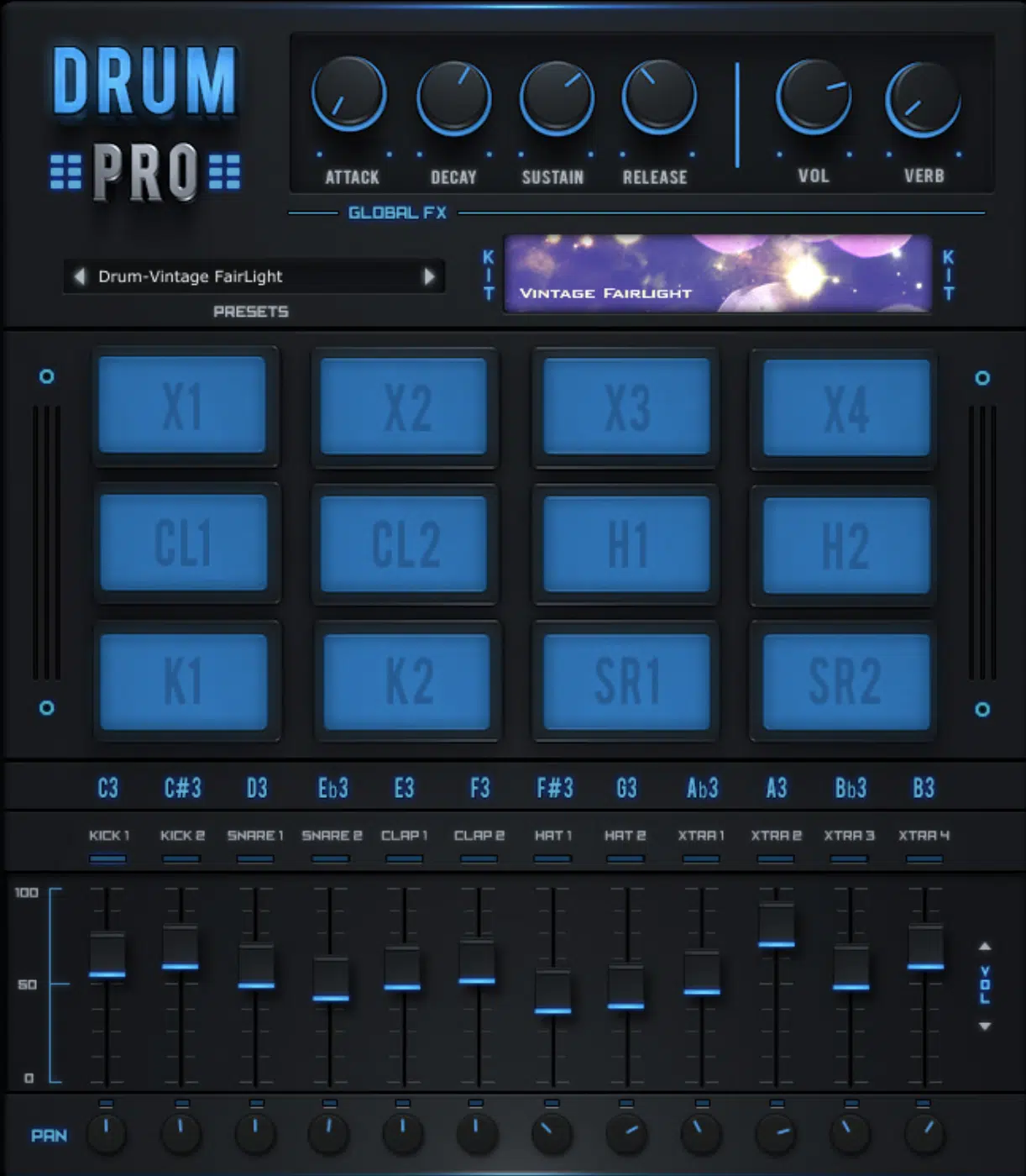This screenshot has height=1176, width=1026.
Task: Click the Vintage Fairlight kit image
Action: pos(717,274)
